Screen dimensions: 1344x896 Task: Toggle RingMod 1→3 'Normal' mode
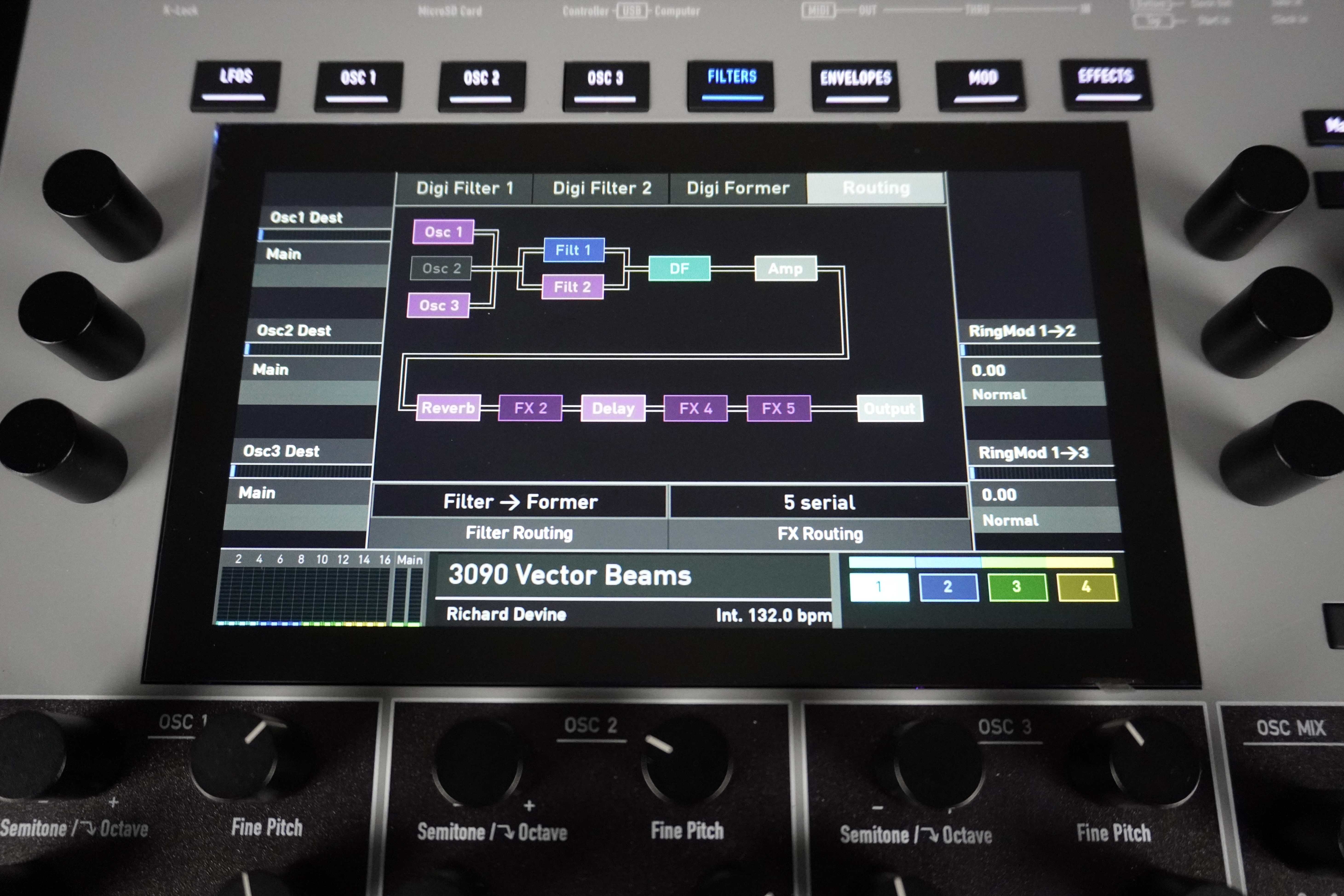click(x=1047, y=520)
